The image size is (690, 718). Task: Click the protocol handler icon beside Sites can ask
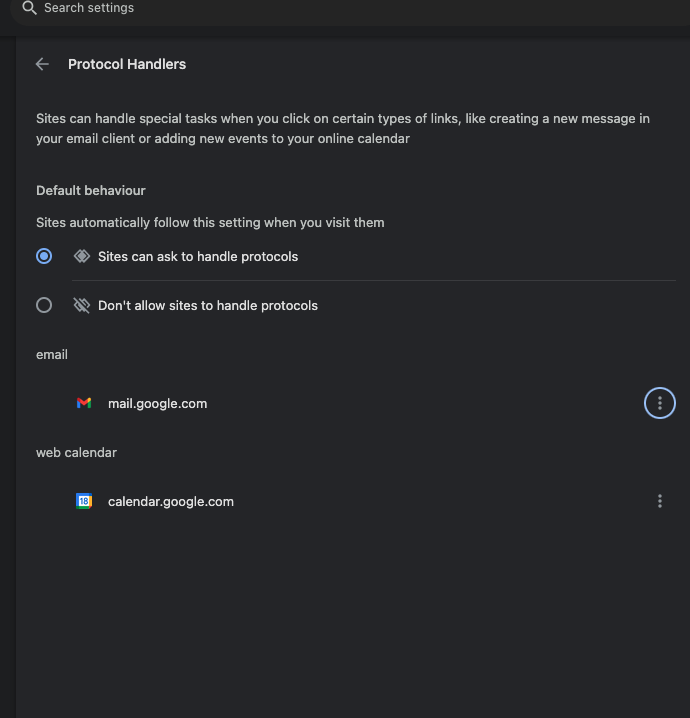pyautogui.click(x=82, y=256)
